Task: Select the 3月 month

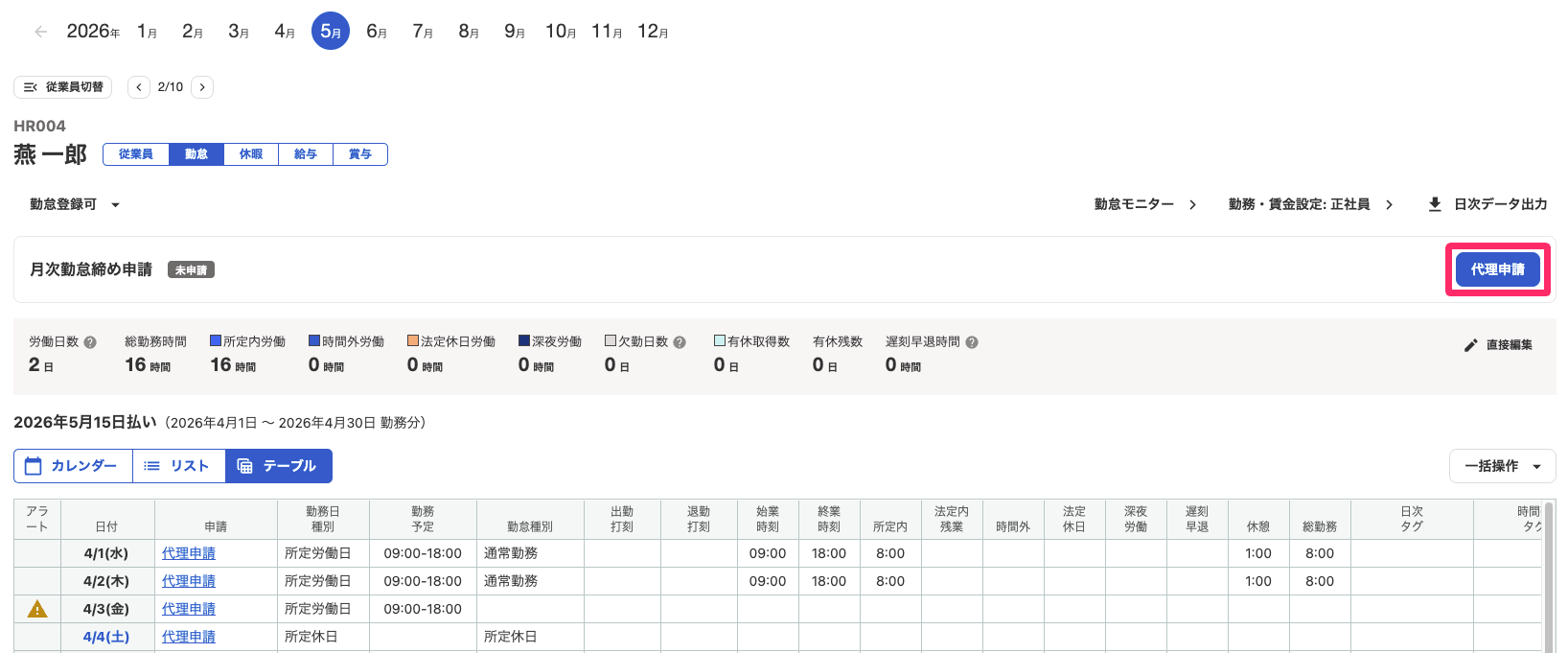Action: tap(239, 32)
